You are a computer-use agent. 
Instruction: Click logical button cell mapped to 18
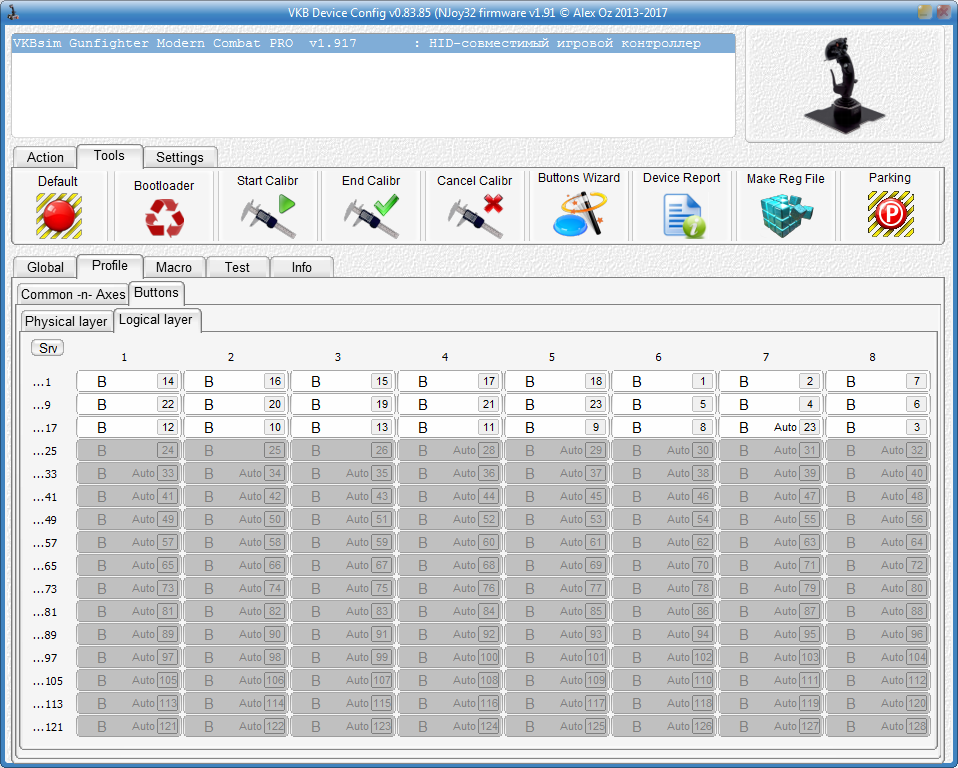click(x=557, y=381)
